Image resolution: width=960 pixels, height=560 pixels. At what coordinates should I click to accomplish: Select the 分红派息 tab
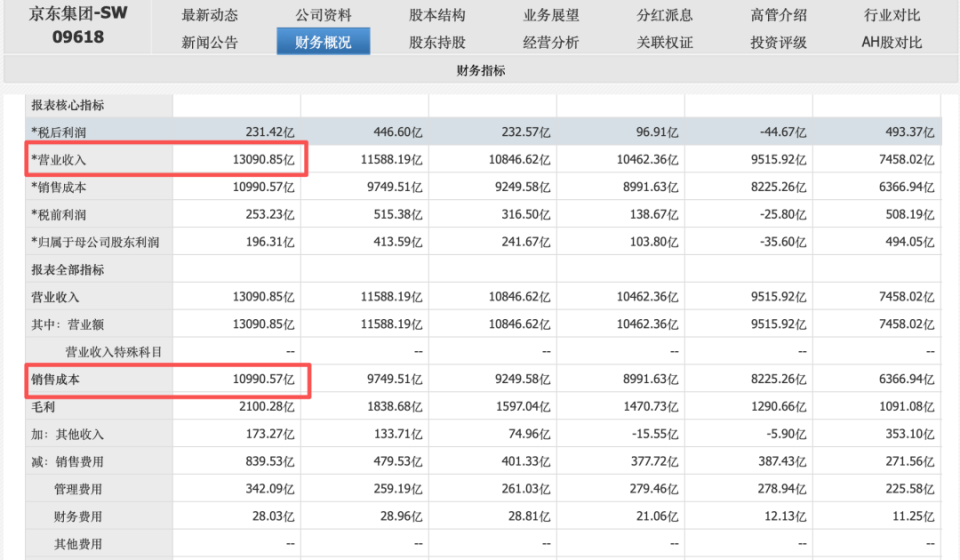click(664, 15)
